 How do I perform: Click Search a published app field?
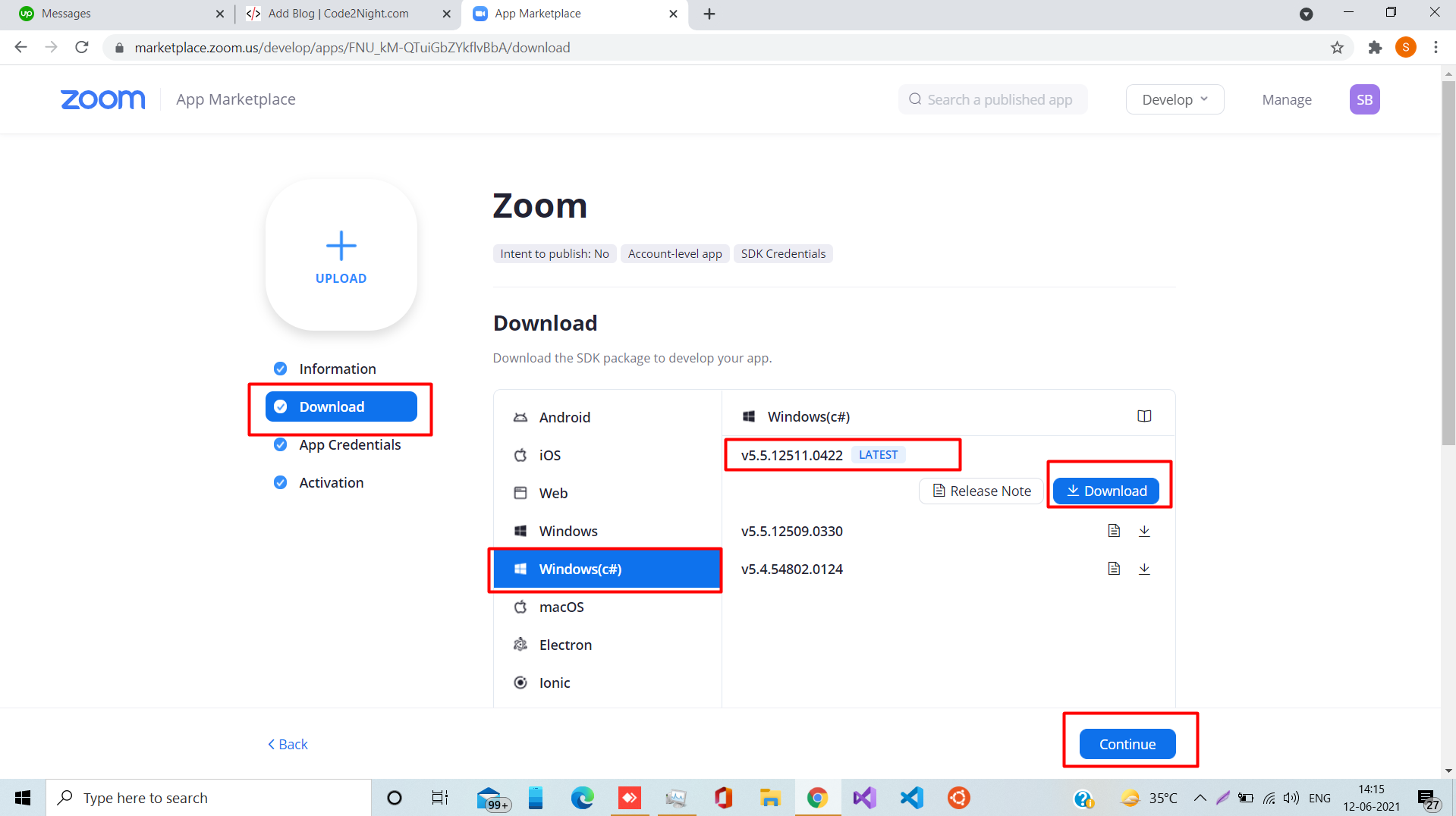(993, 99)
